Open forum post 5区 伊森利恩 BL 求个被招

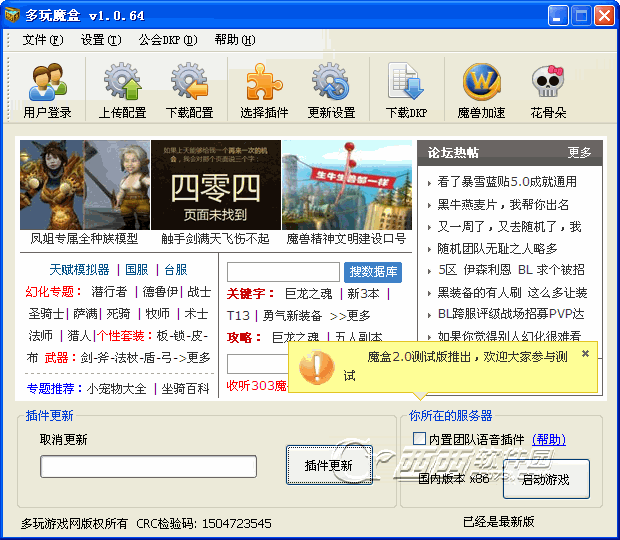pyautogui.click(x=511, y=270)
